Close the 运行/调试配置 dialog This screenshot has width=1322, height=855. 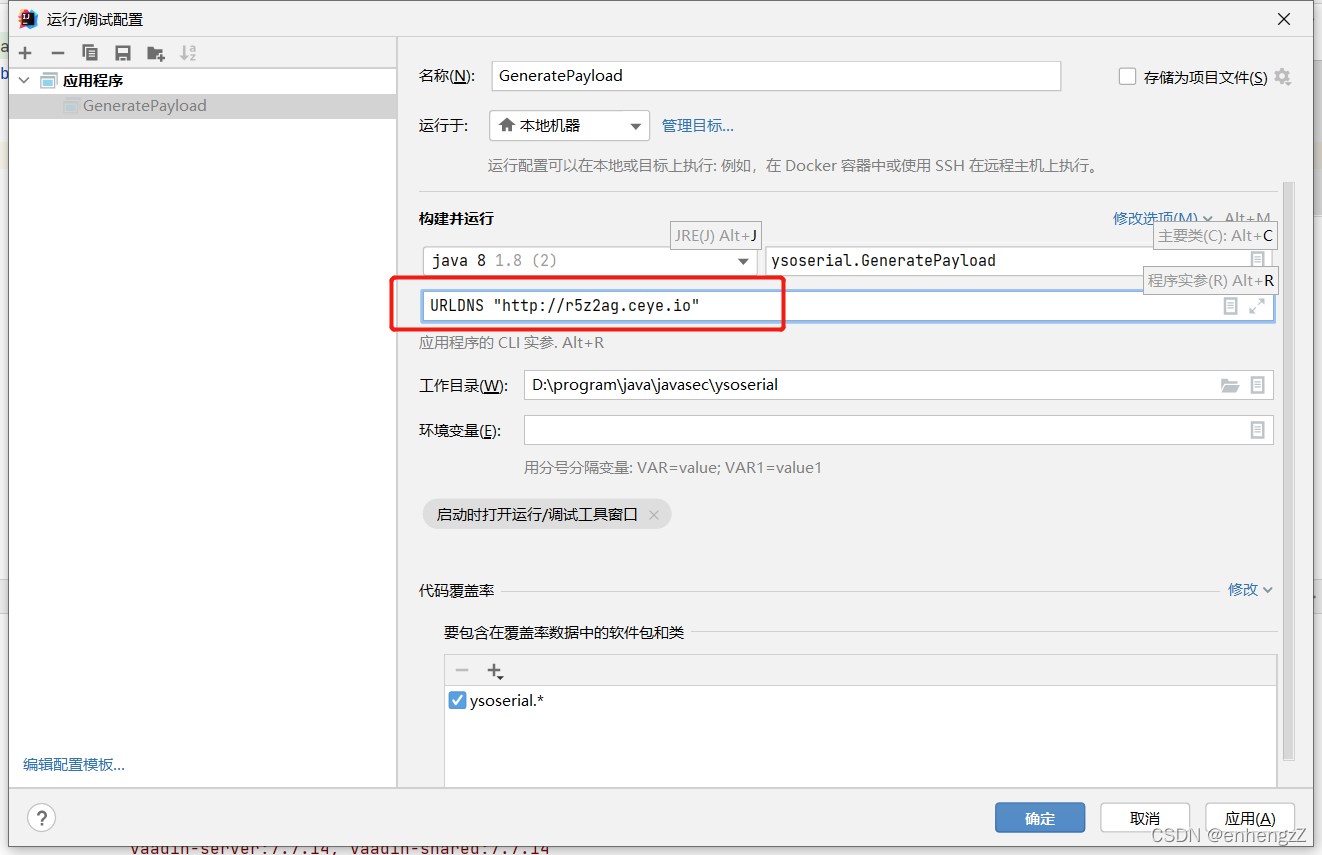(1283, 19)
